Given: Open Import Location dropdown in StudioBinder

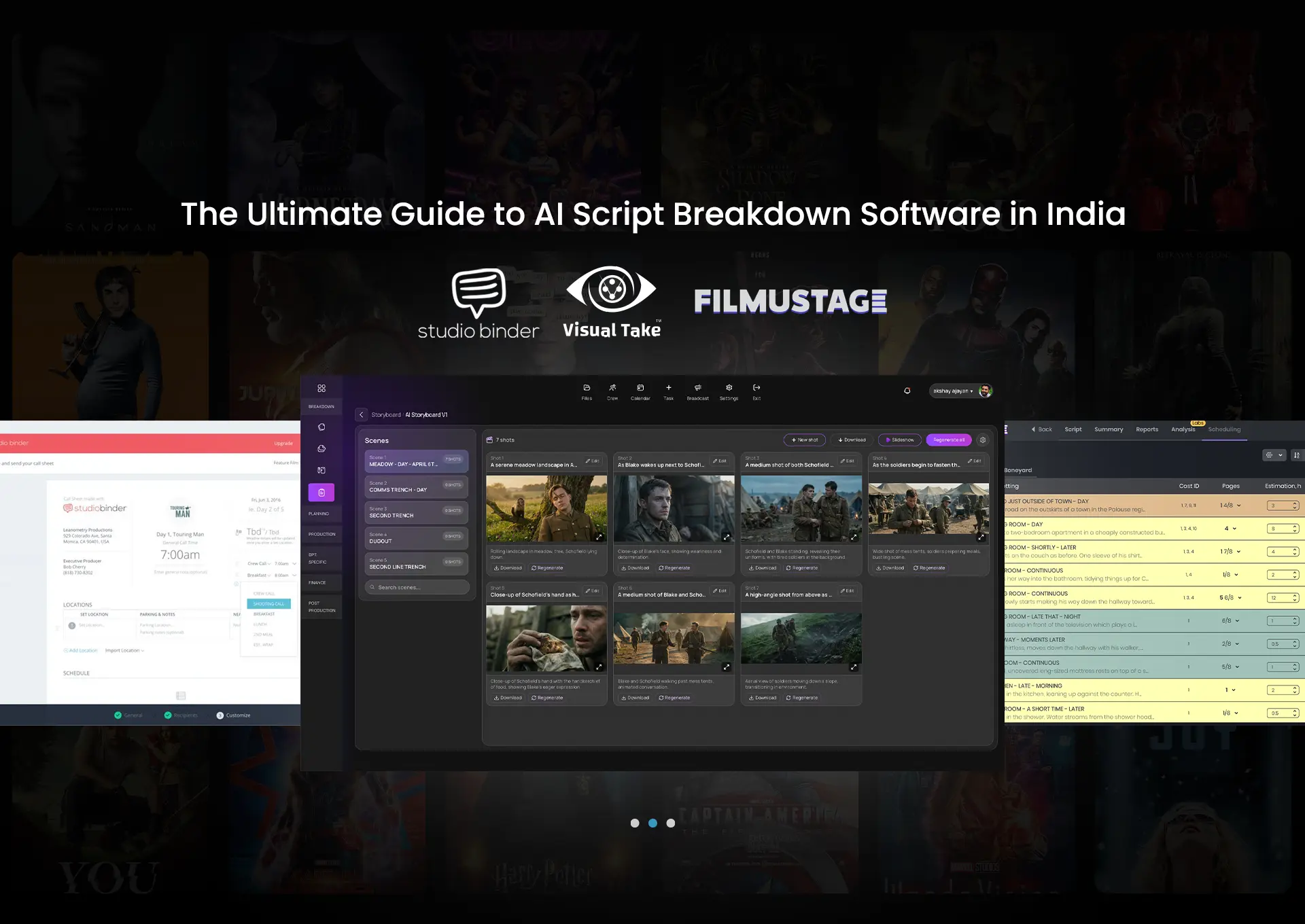Looking at the screenshot, I should click(124, 651).
